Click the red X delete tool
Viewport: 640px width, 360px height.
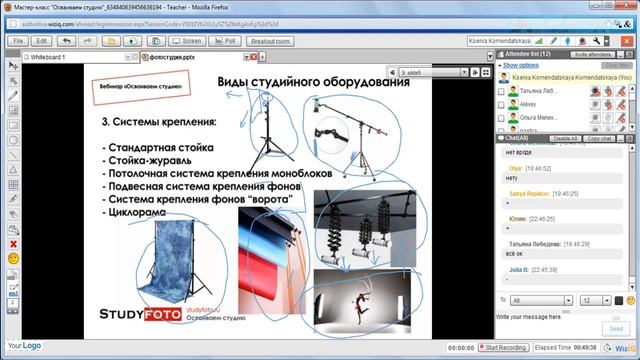pos(13,244)
